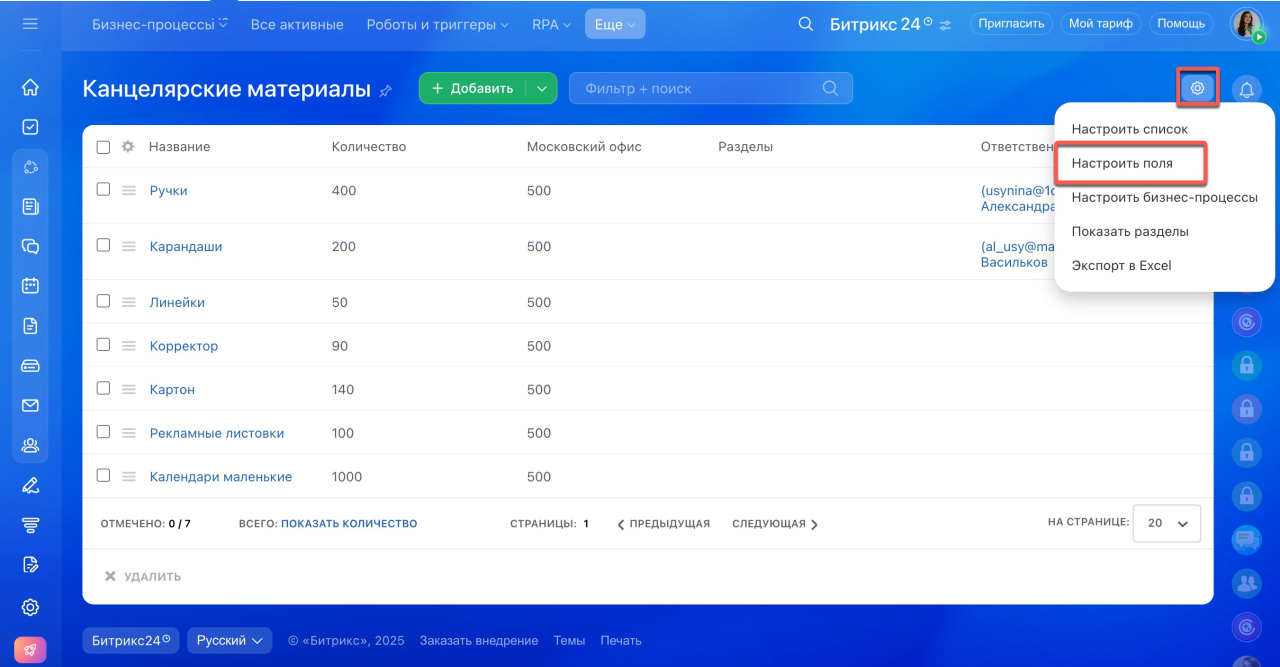Click the search magnifier in top bar
This screenshot has height=667, width=1280.
click(805, 24)
